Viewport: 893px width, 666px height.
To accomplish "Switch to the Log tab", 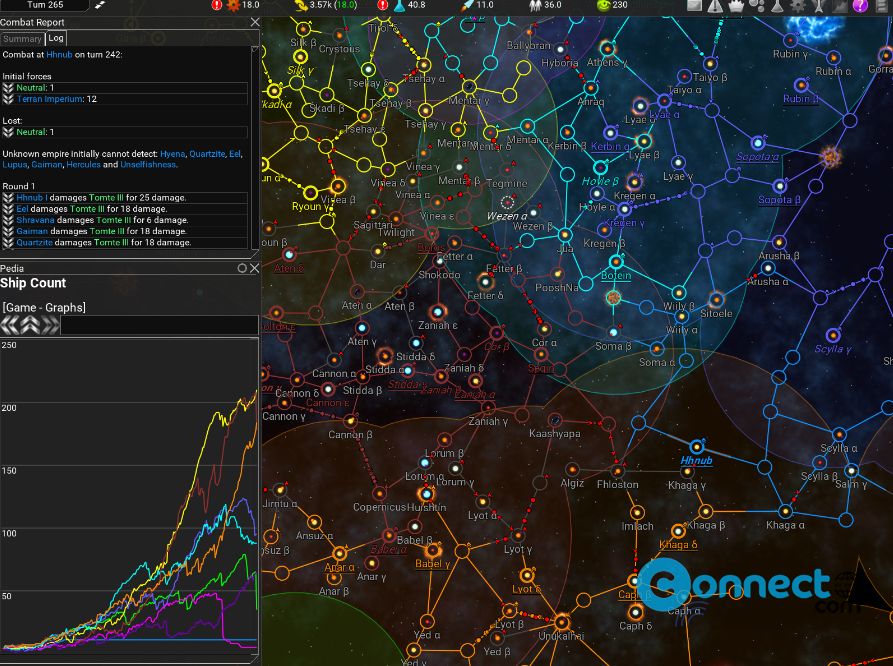I will click(x=56, y=38).
